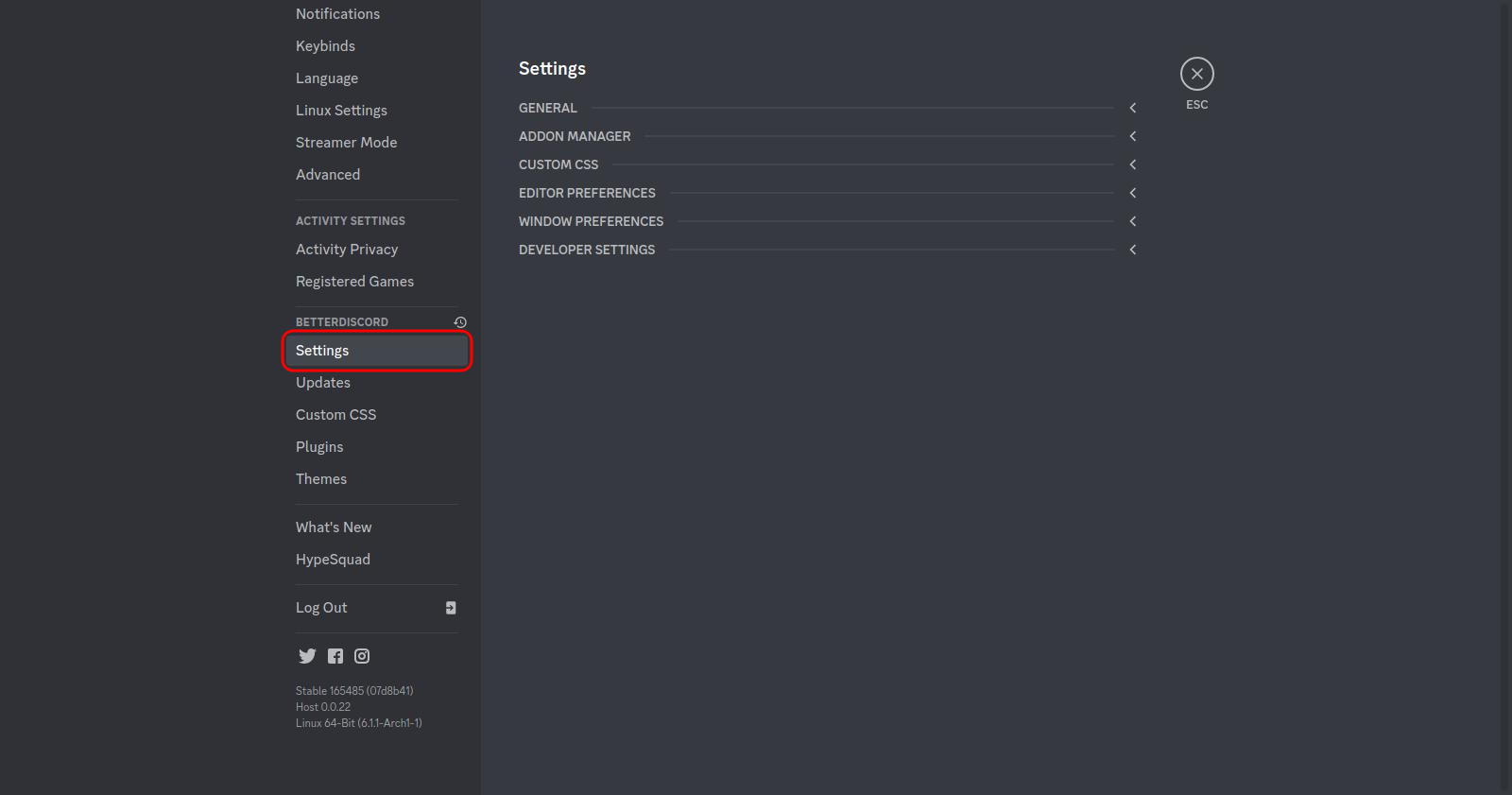Click the DEVELOPER SETTINGS section header

pyautogui.click(x=587, y=250)
